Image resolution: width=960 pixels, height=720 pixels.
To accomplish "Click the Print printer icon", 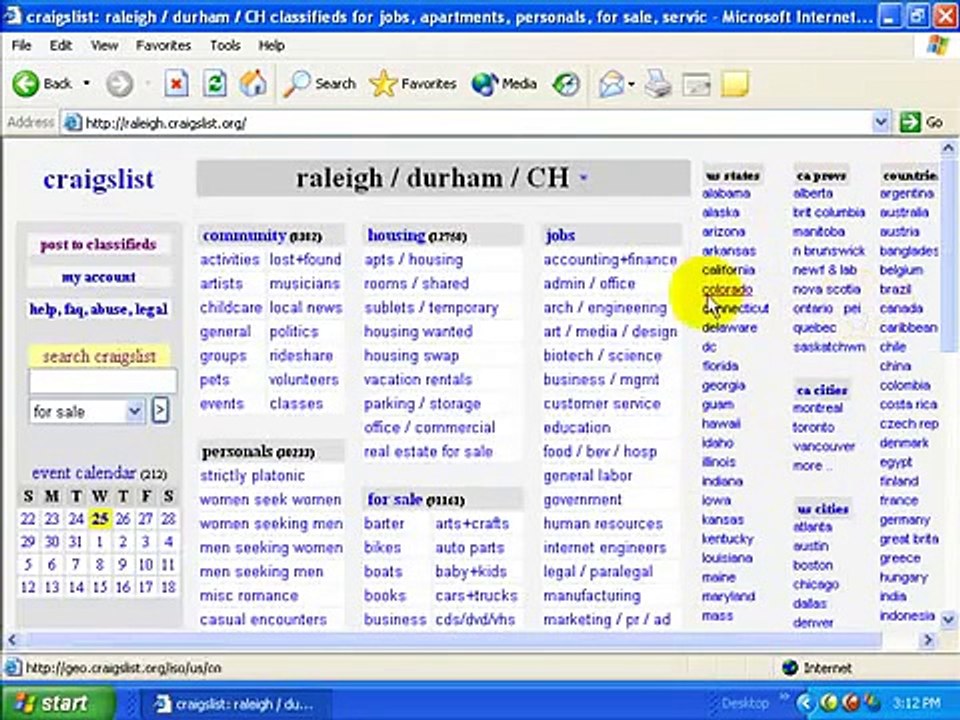I will (658, 84).
